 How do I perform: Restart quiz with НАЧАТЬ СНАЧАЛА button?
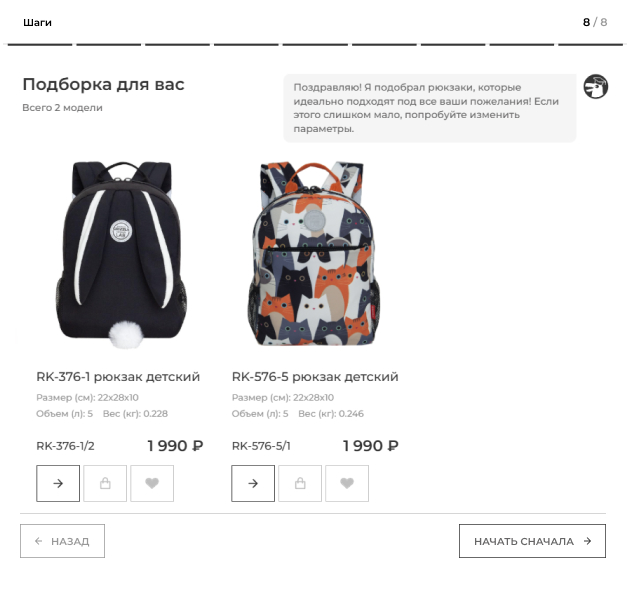tap(532, 541)
